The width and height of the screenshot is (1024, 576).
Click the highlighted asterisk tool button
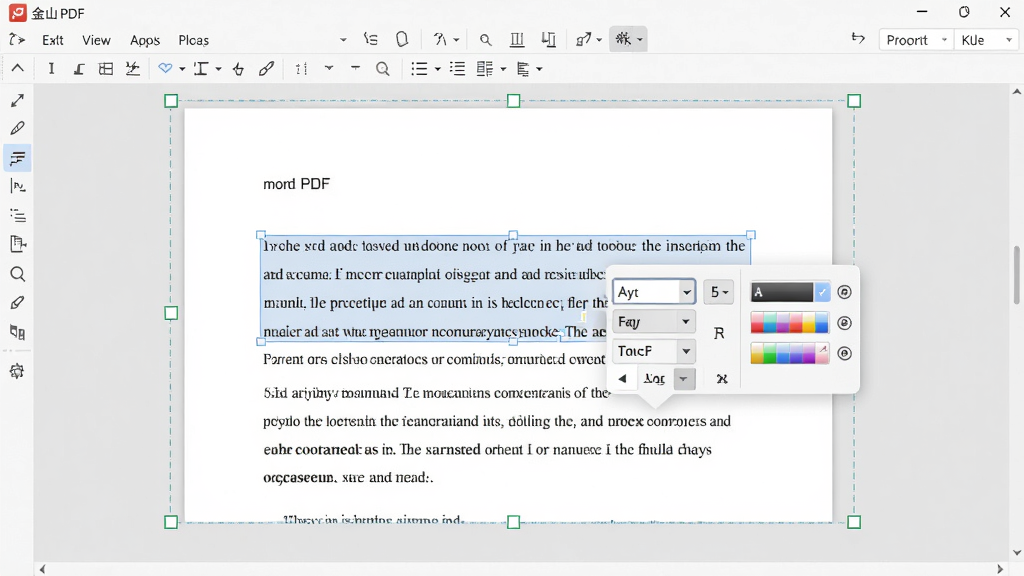pyautogui.click(x=623, y=39)
